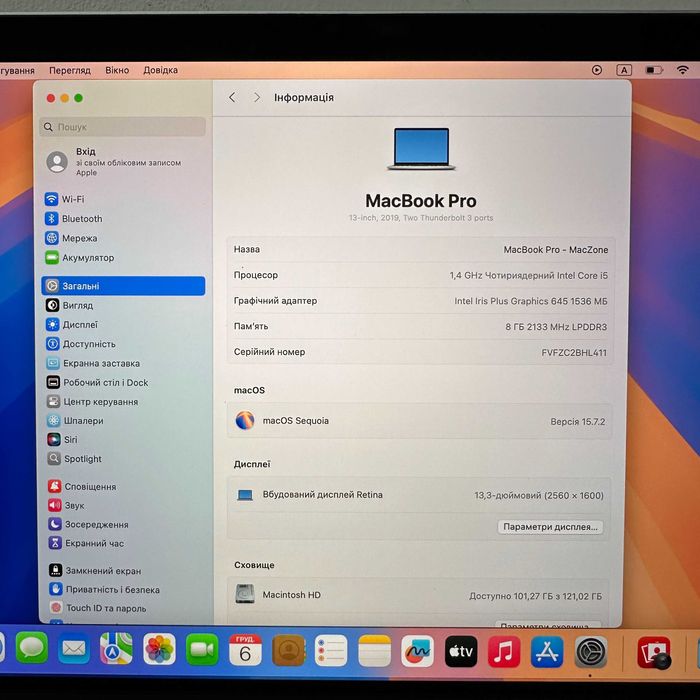The width and height of the screenshot is (700, 700).
Task: Open App Store from the Dock
Action: (547, 653)
